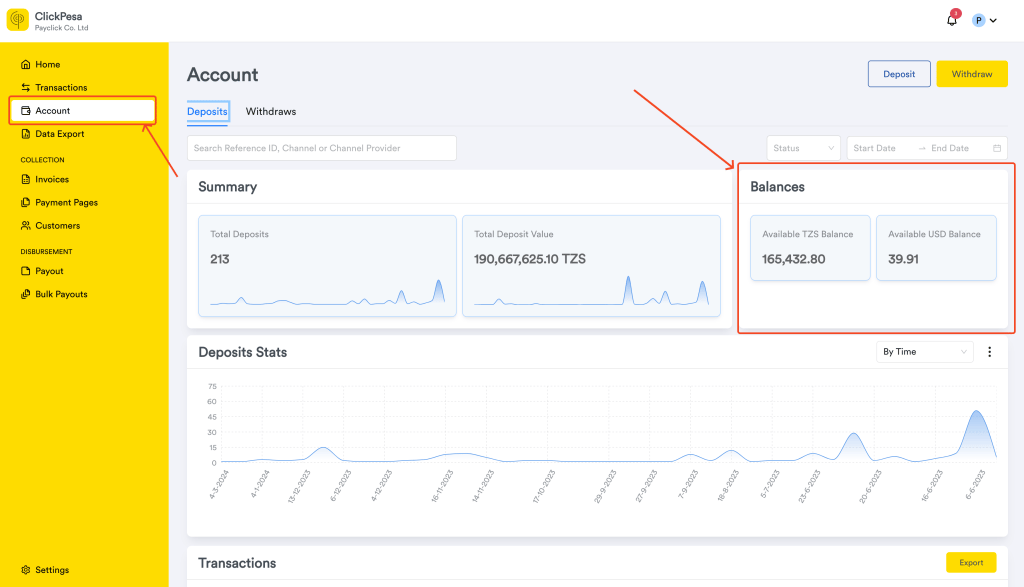1024x587 pixels.
Task: Click the Available USD Balance card
Action: coord(936,248)
